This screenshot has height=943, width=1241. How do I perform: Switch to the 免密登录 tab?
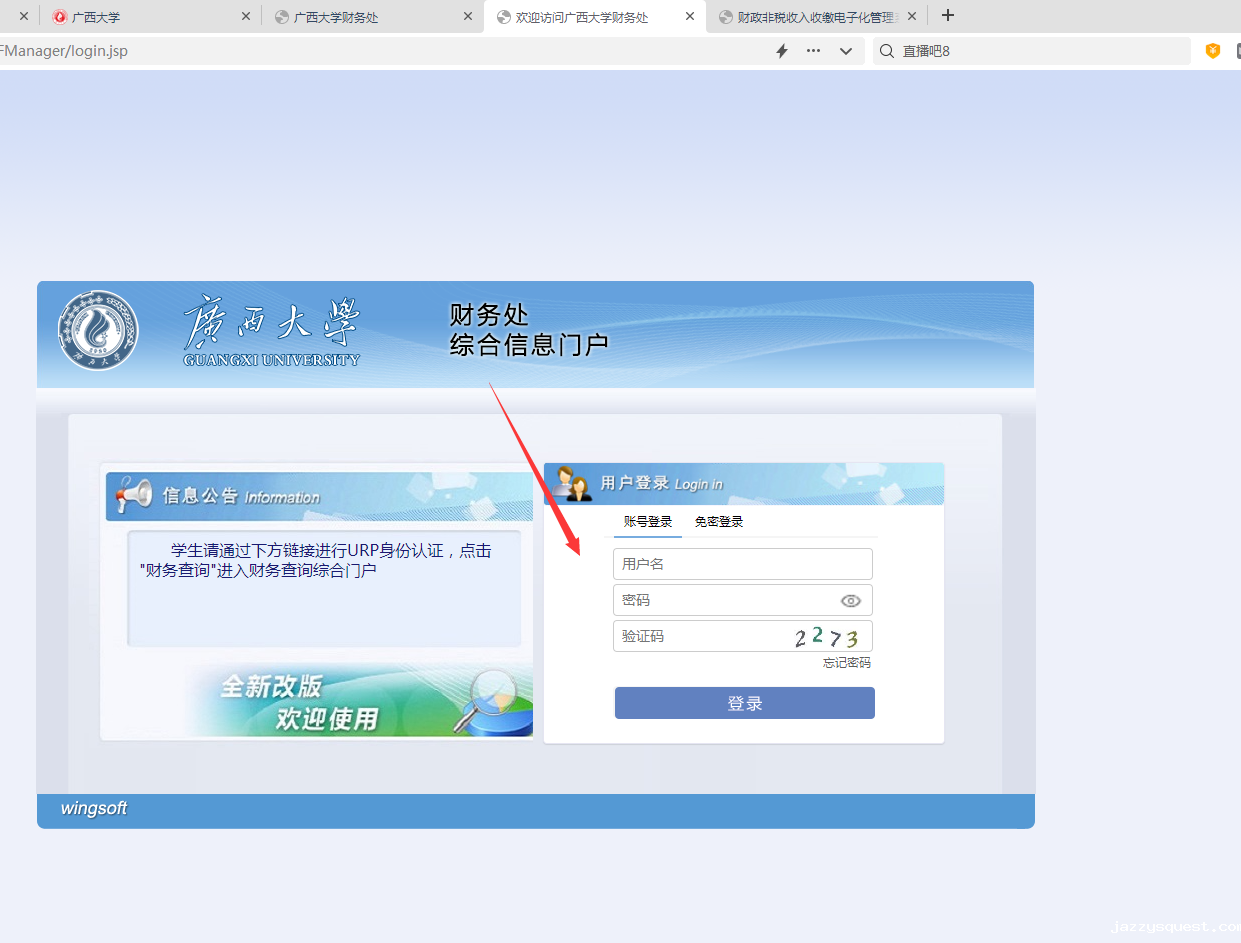[719, 522]
